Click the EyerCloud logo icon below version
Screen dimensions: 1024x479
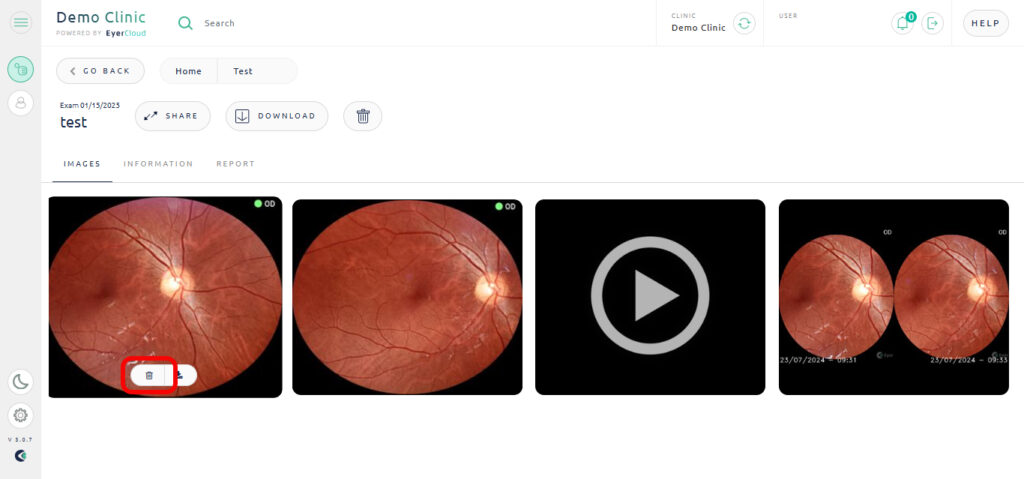[x=21, y=456]
